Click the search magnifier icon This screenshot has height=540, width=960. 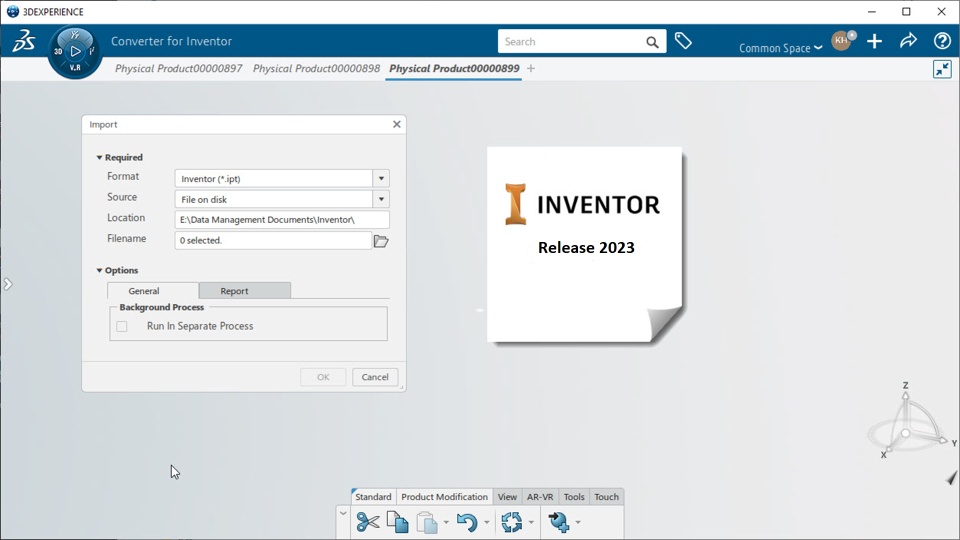pyautogui.click(x=652, y=42)
